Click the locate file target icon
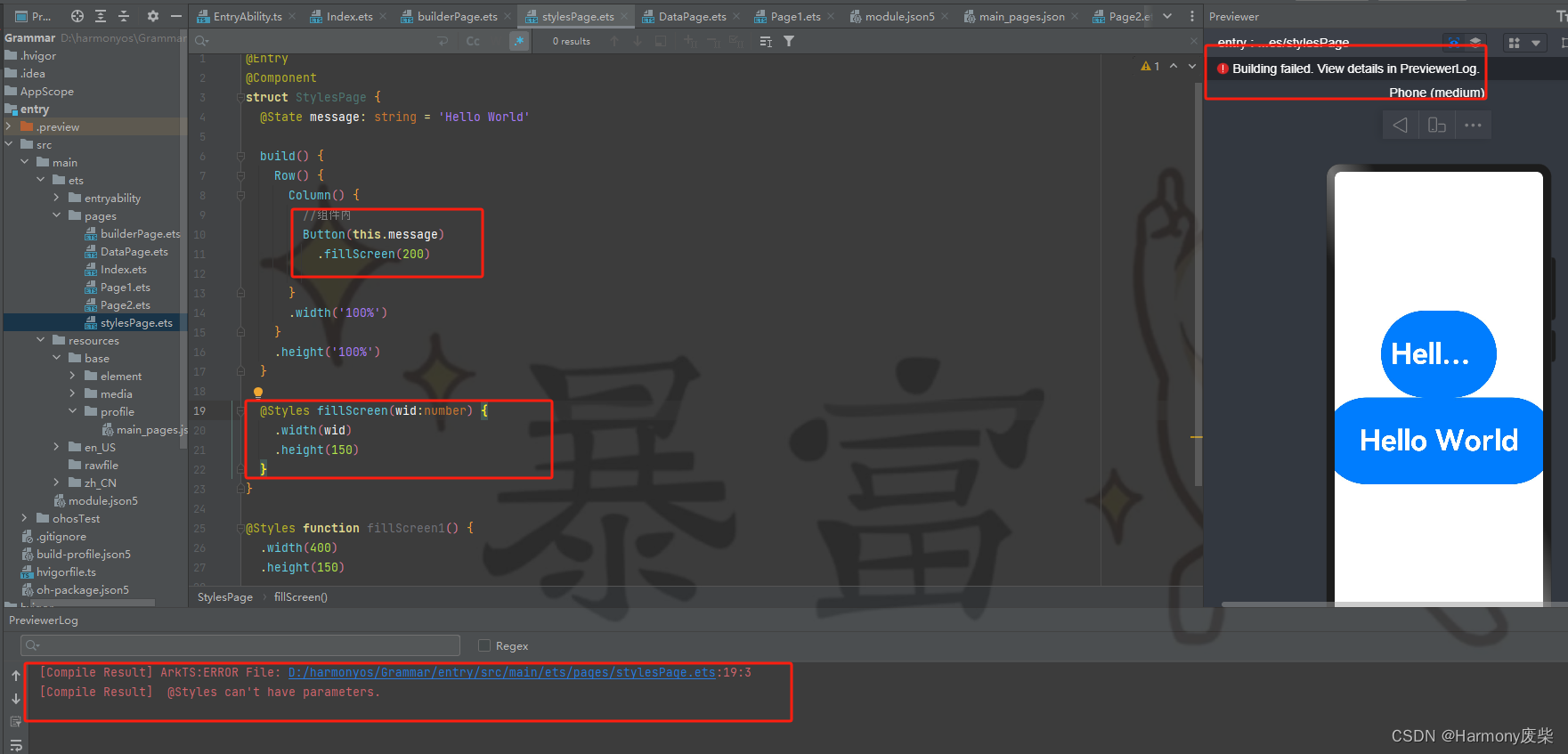 (x=77, y=16)
